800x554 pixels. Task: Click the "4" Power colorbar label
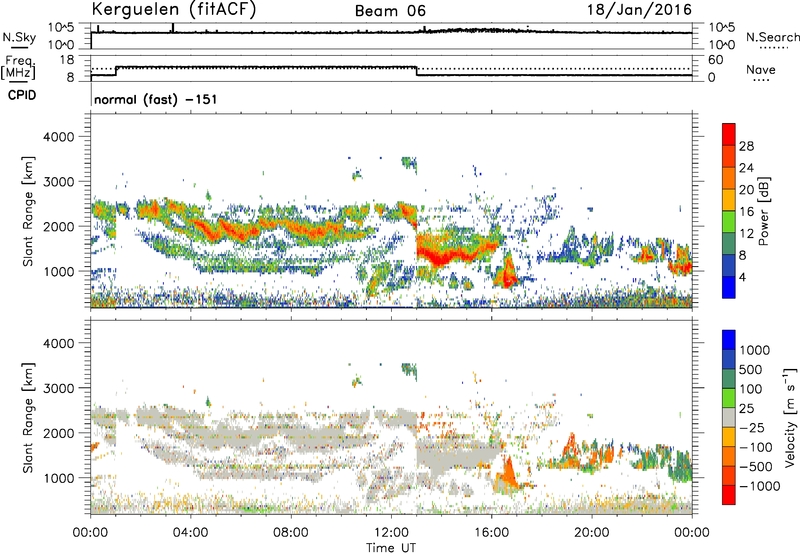point(743,278)
